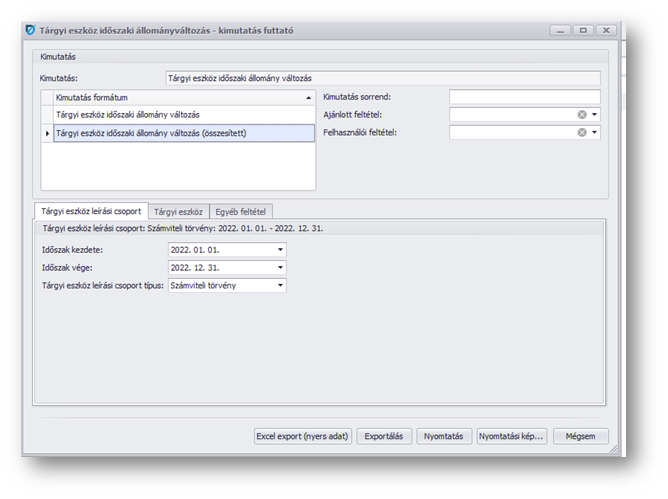Open Tárgyi eszköz leírási csoport típus dropdown
The height and width of the screenshot is (499, 668).
pos(280,286)
